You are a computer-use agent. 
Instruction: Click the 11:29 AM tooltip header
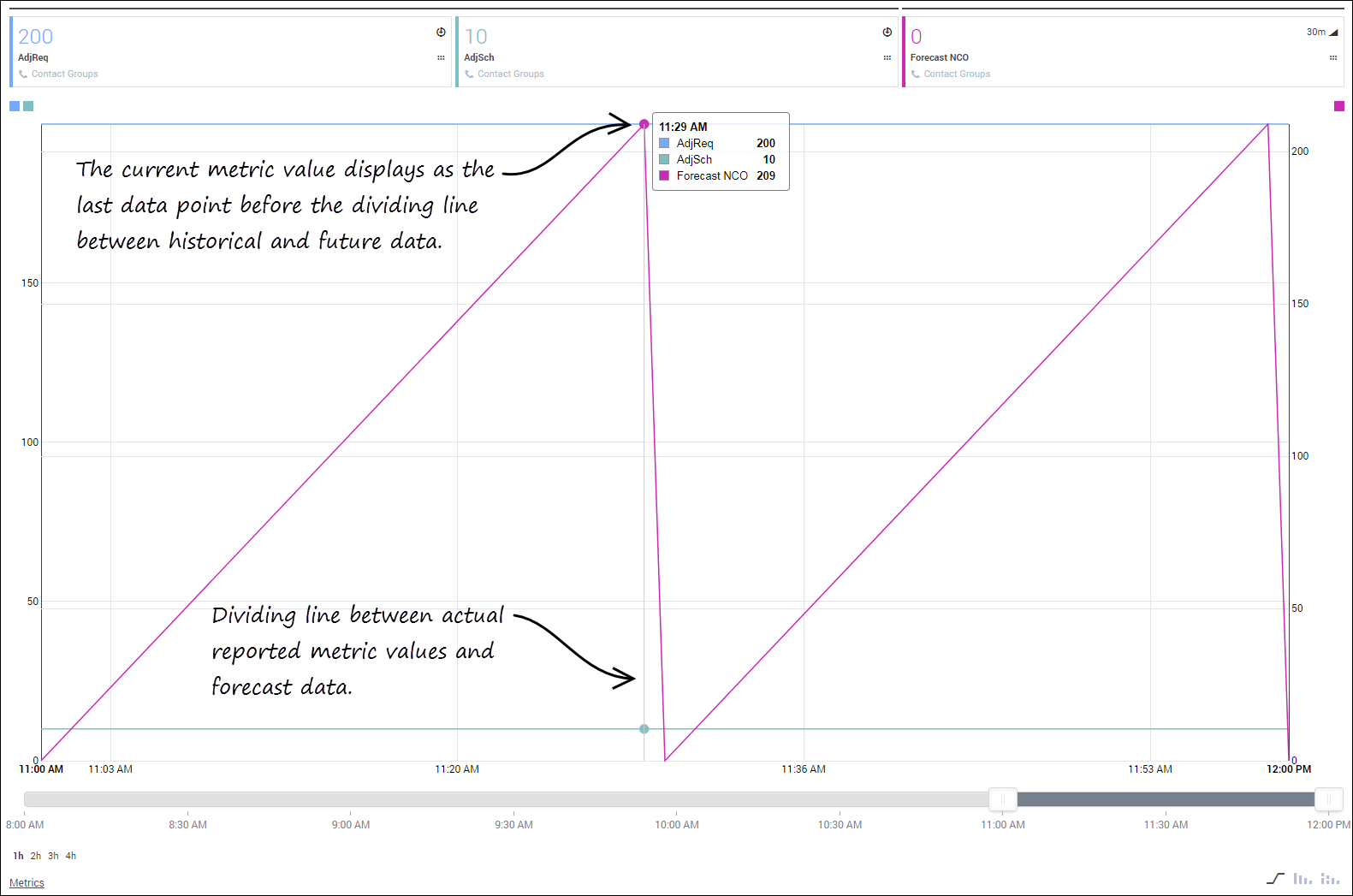[683, 127]
